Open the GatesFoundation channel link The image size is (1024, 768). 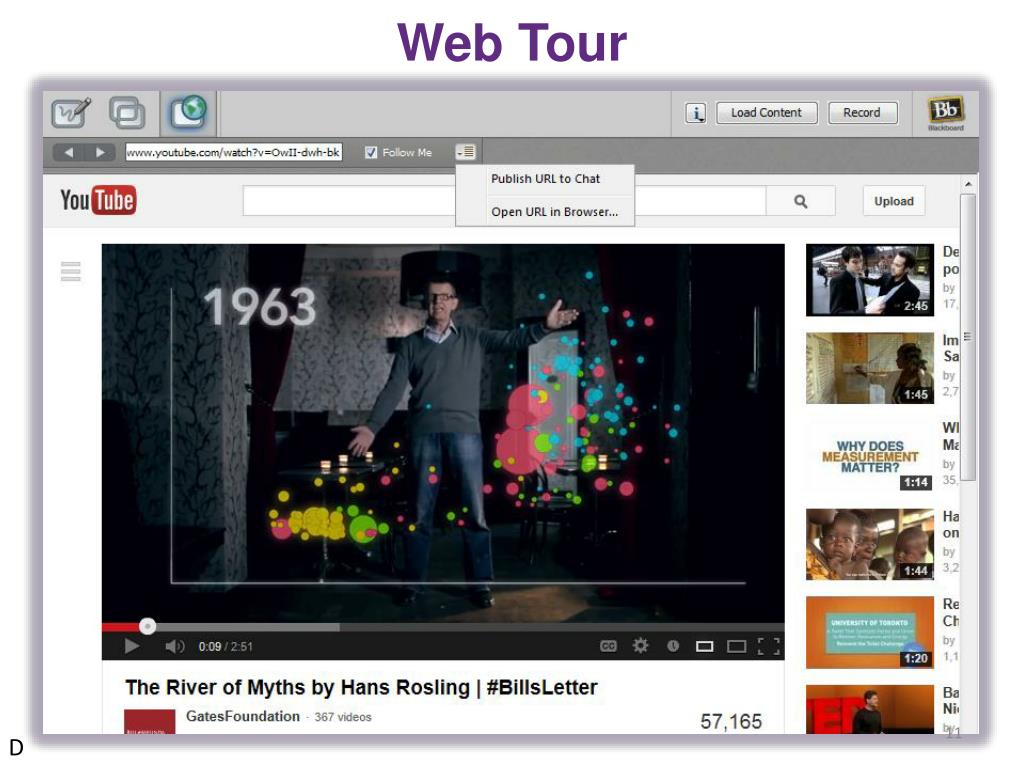click(x=243, y=716)
